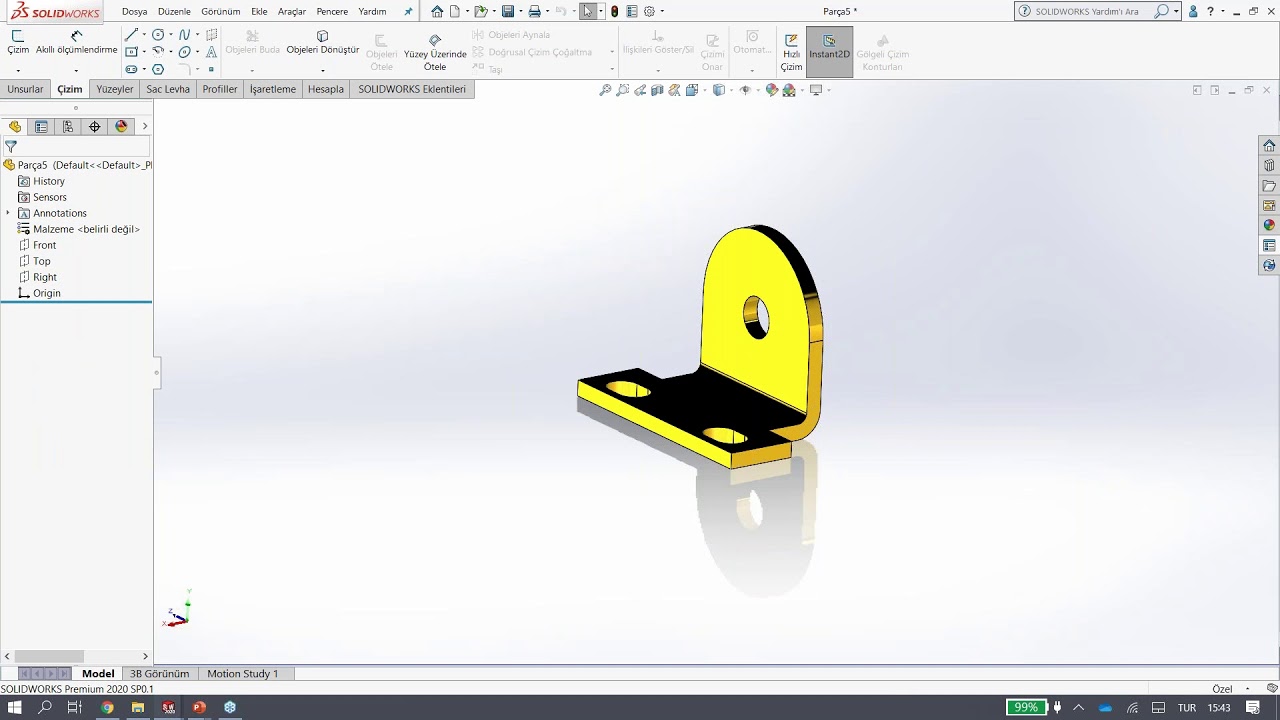Click the SOLIDWORKS Yardımı Ara search field

[x=1087, y=11]
